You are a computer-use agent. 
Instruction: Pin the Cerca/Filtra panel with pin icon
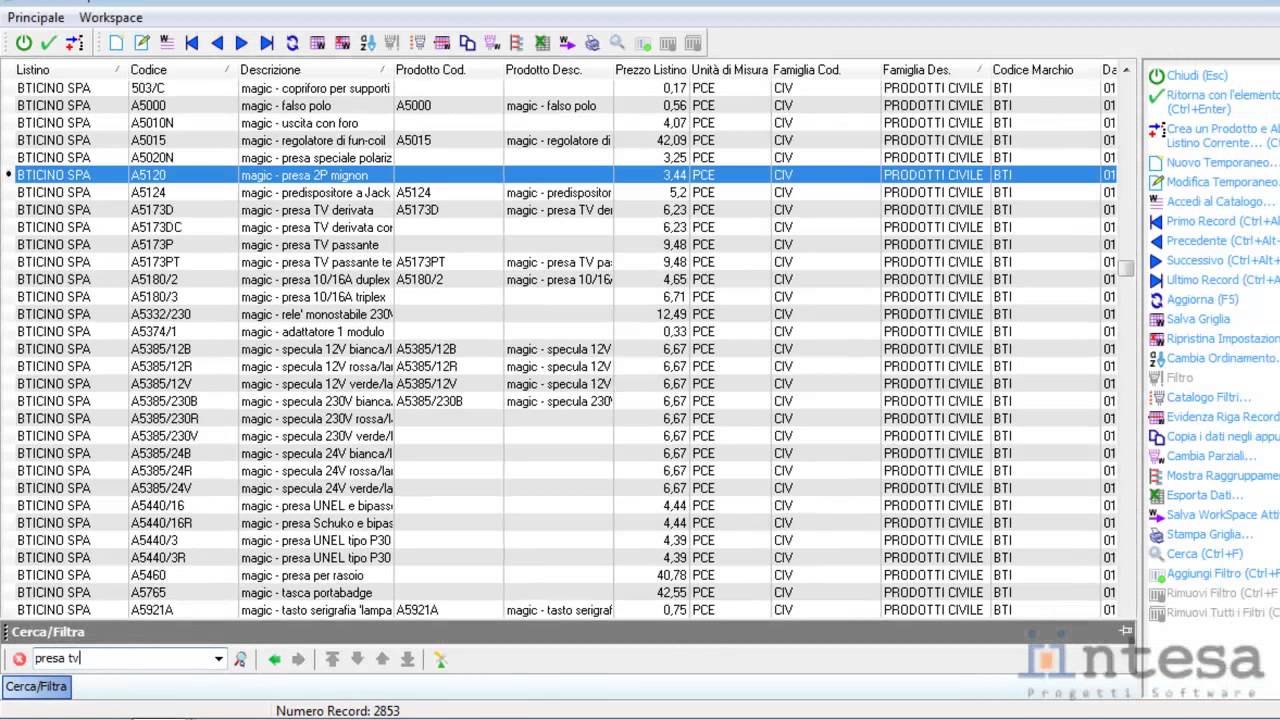point(1126,631)
